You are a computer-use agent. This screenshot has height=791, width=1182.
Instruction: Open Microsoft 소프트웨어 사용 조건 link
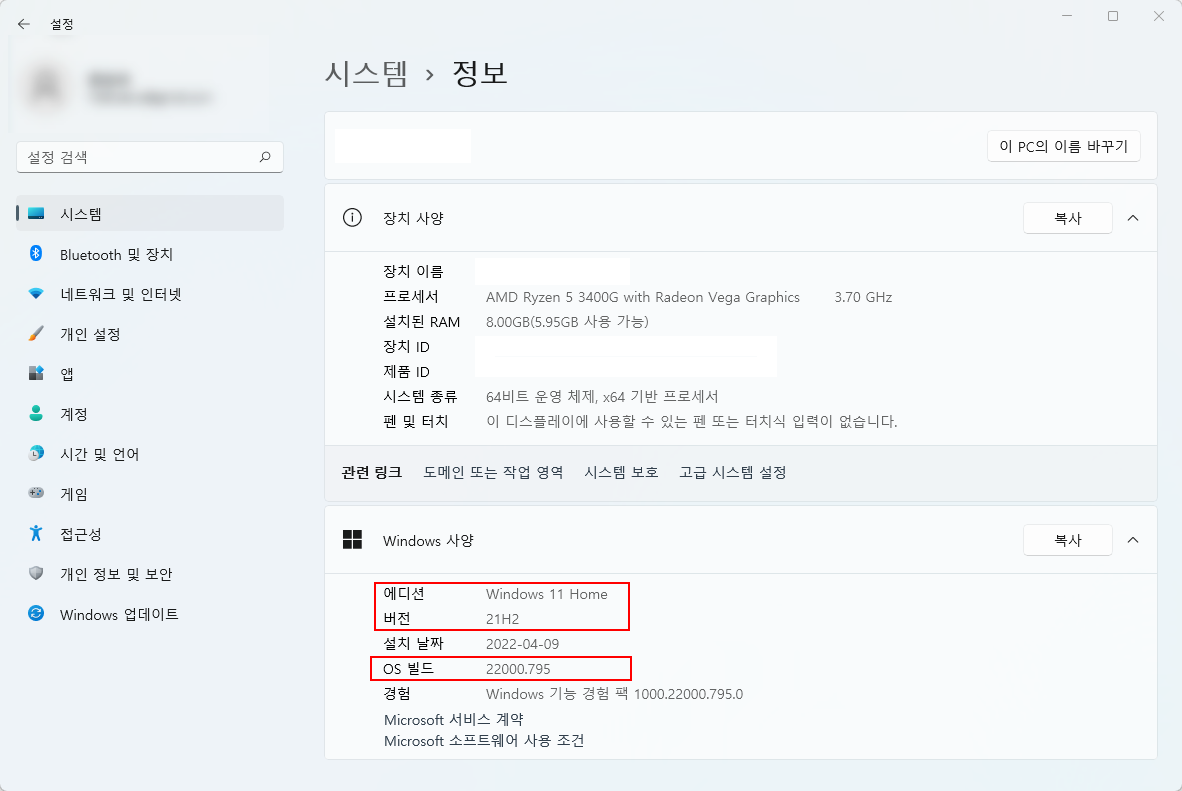[x=484, y=740]
